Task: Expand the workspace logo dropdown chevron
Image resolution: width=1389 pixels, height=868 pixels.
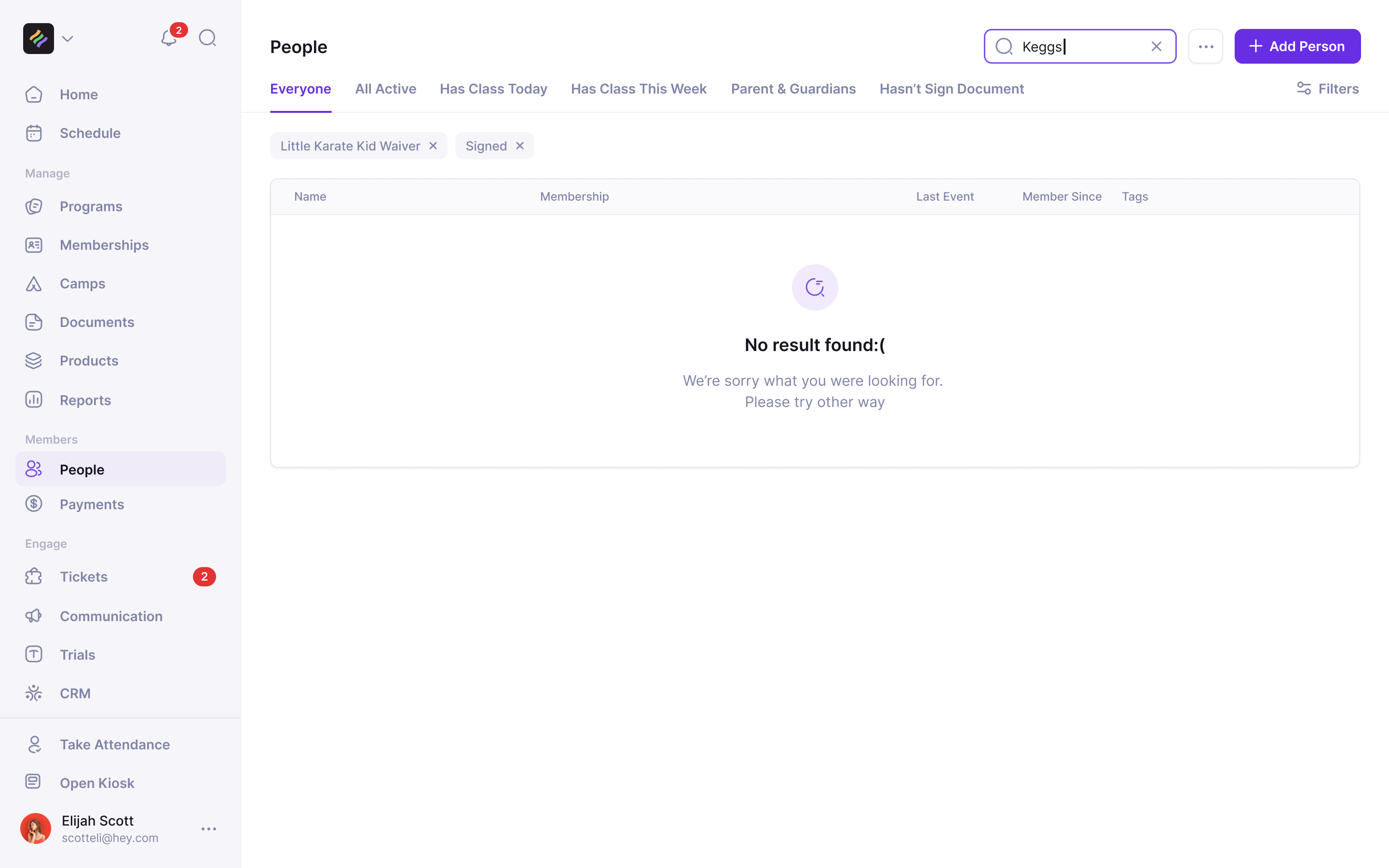Action: 68,39
